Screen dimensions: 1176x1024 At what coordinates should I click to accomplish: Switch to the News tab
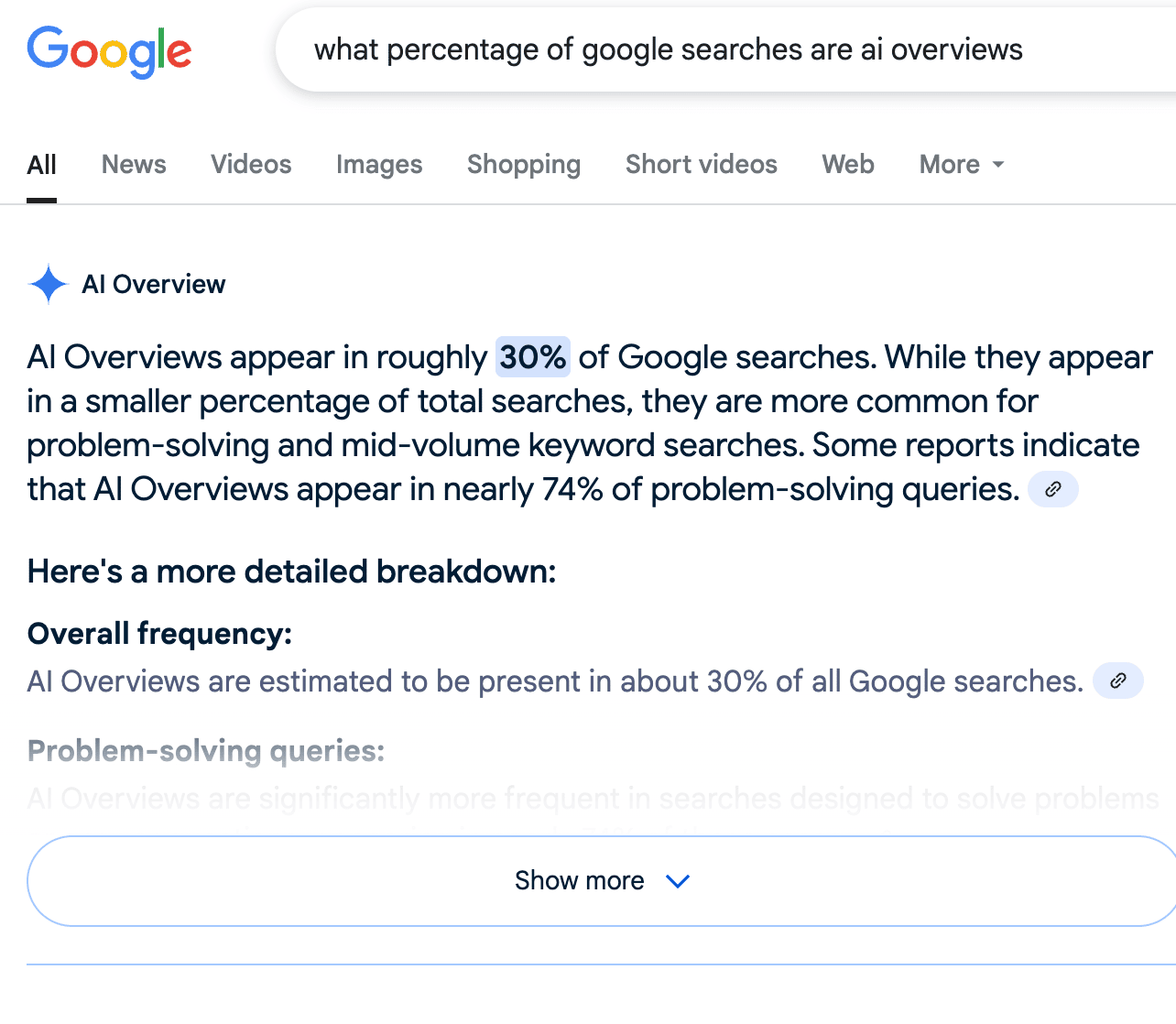pos(134,164)
